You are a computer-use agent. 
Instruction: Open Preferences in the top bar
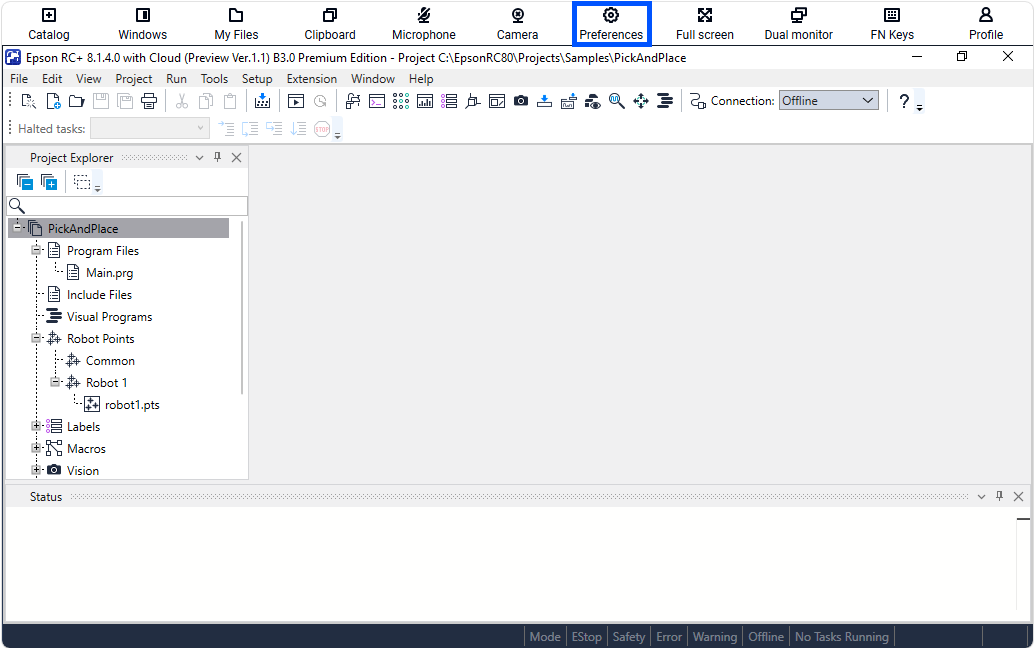pyautogui.click(x=611, y=24)
